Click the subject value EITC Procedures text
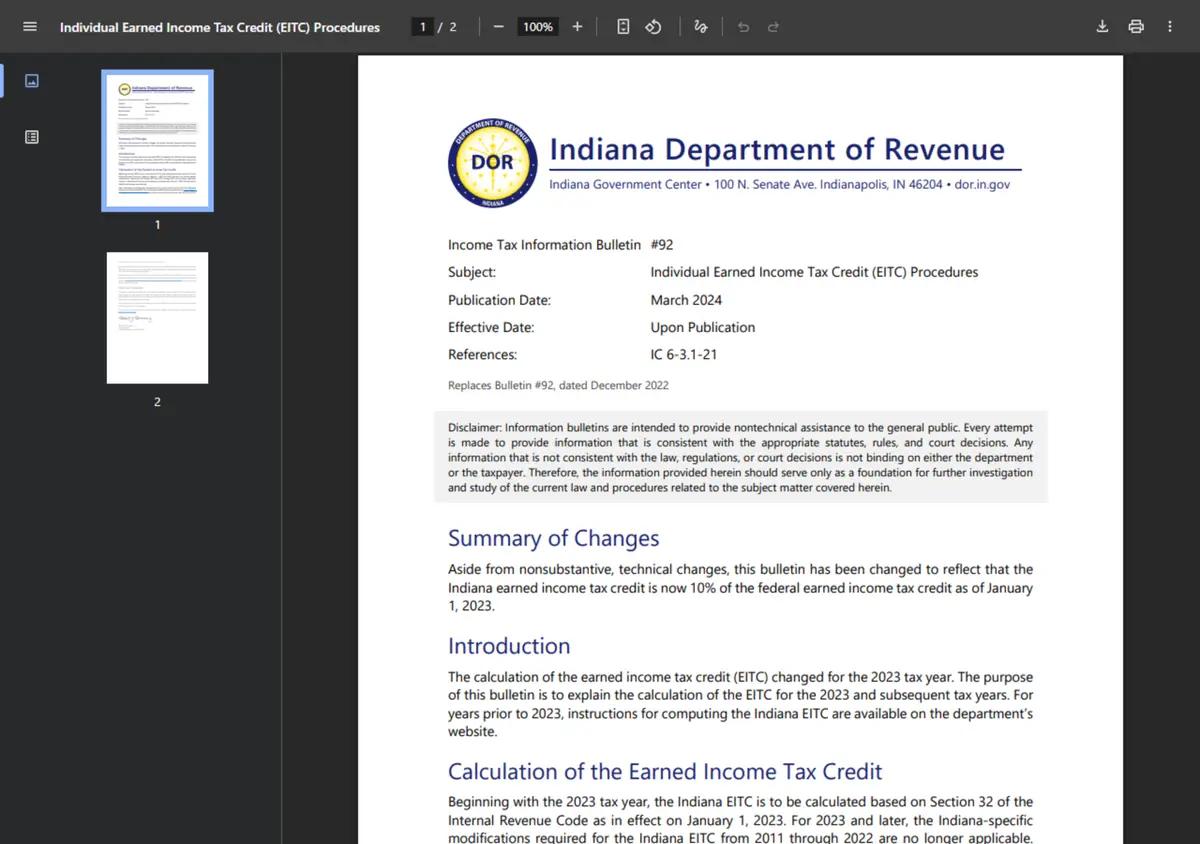Image resolution: width=1200 pixels, height=844 pixels. (x=814, y=272)
